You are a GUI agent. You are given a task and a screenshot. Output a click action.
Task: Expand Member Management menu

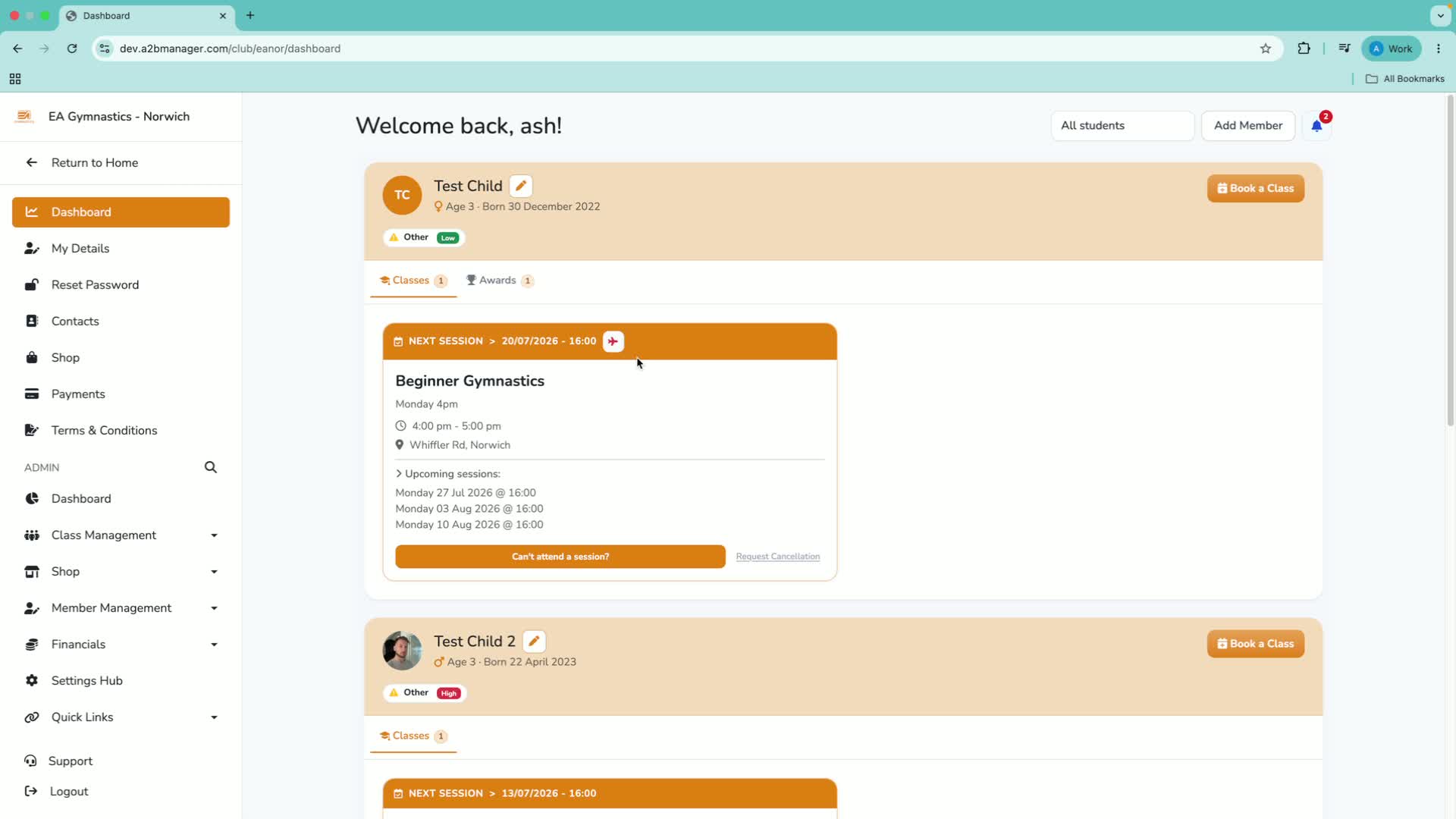click(x=121, y=608)
